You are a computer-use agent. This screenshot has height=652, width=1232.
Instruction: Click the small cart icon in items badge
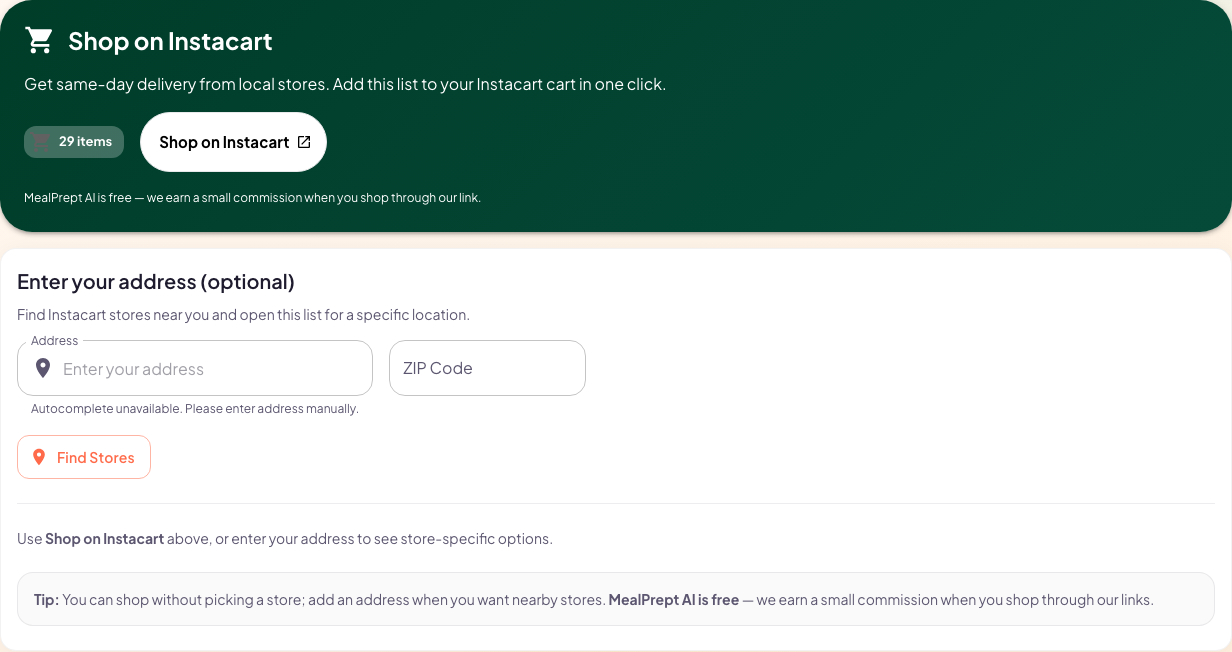(42, 142)
